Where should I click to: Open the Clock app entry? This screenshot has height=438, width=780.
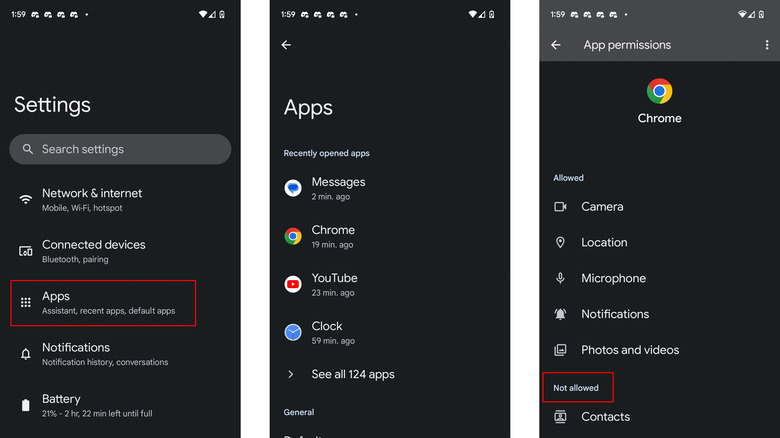pos(390,332)
